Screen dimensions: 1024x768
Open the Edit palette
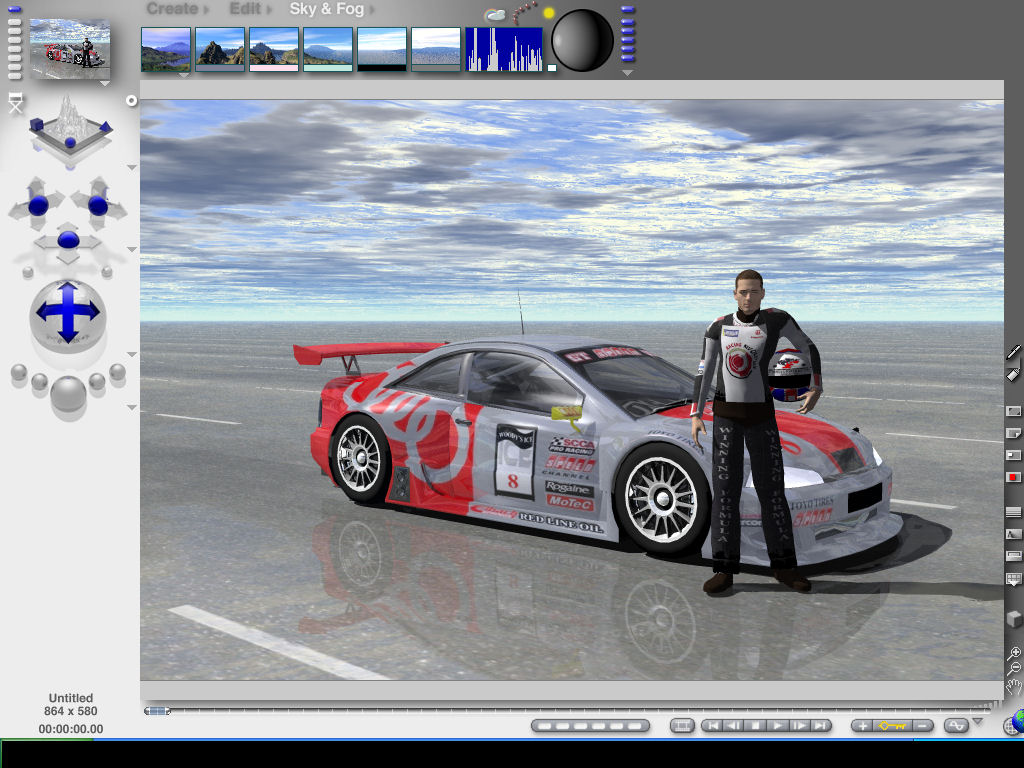(x=246, y=8)
